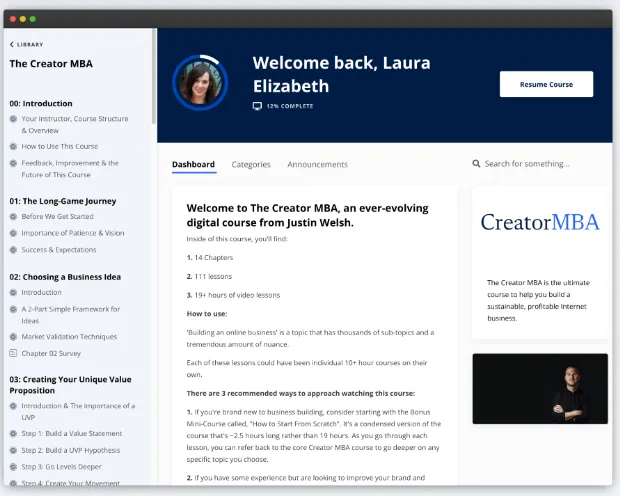620x496 pixels.
Task: Open lesson 'Step 1: Build a Value Statement'
Action: click(72, 434)
